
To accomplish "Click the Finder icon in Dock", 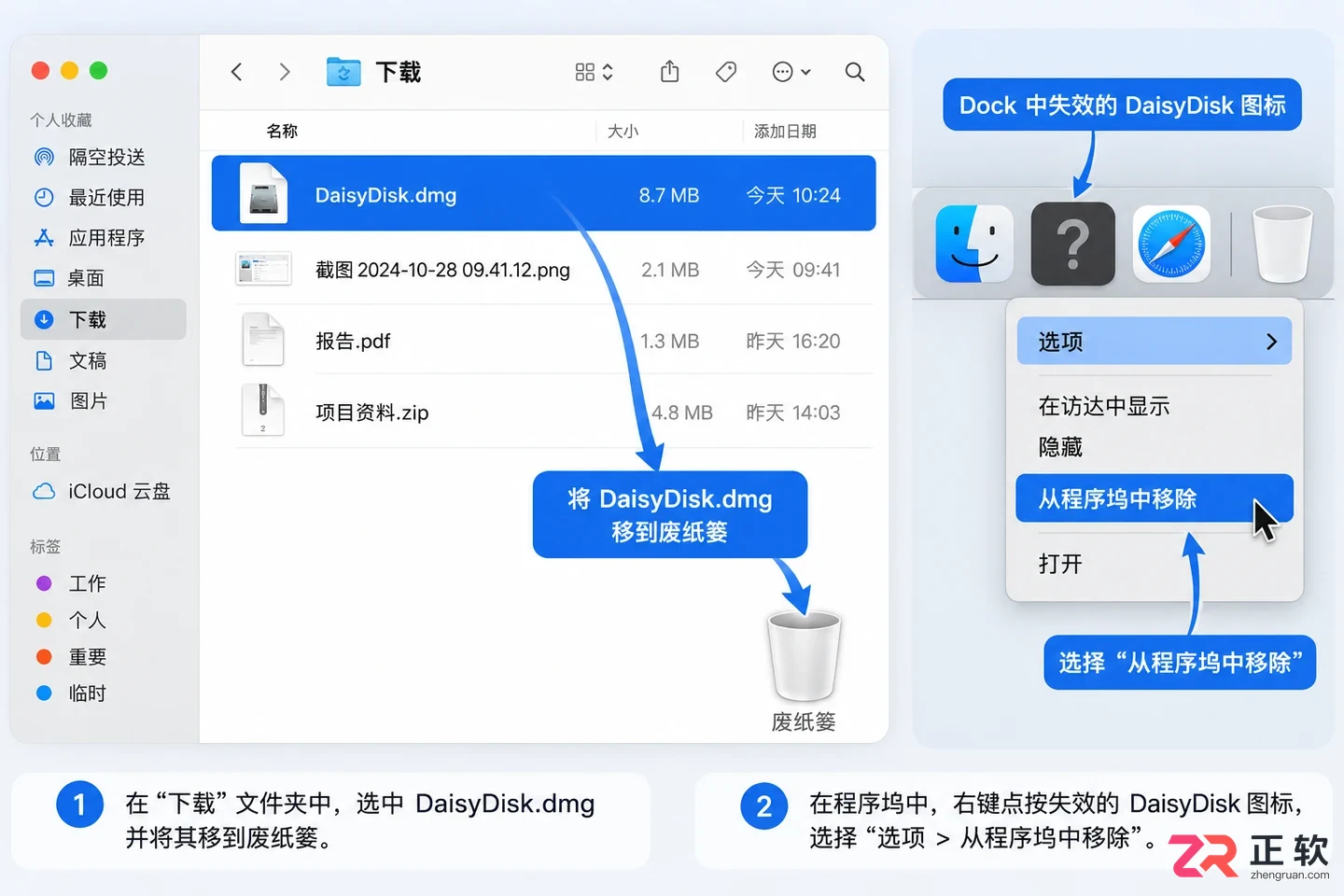I will (974, 245).
